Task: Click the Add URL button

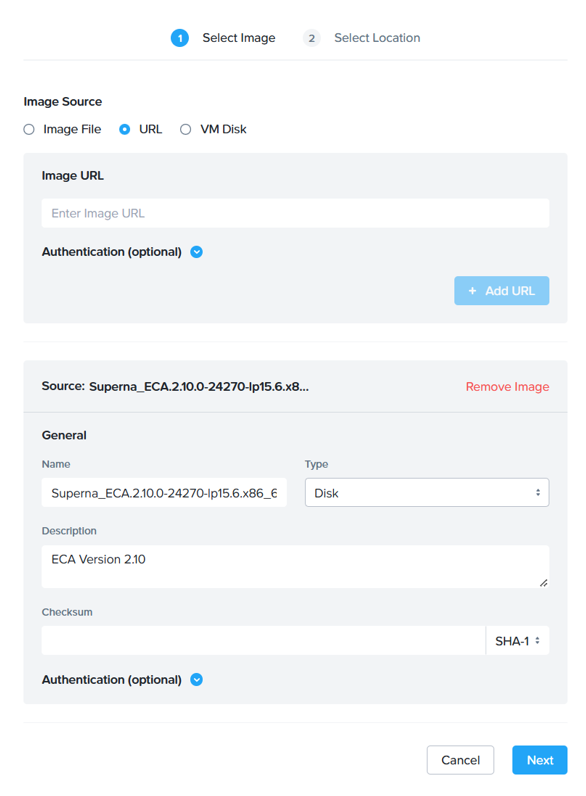Action: [x=502, y=291]
